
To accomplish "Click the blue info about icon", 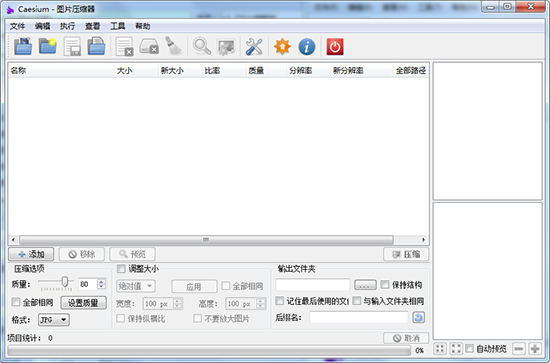I will point(307,46).
